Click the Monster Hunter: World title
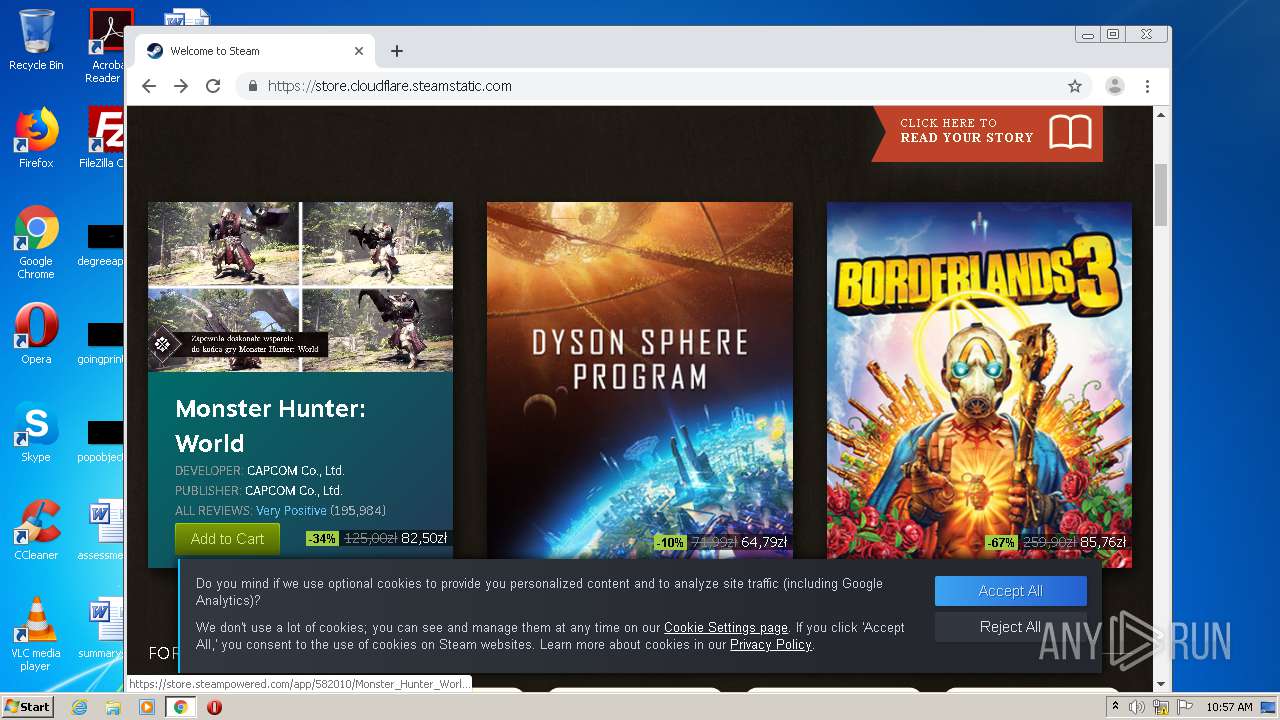Viewport: 1280px width, 720px height. point(270,426)
